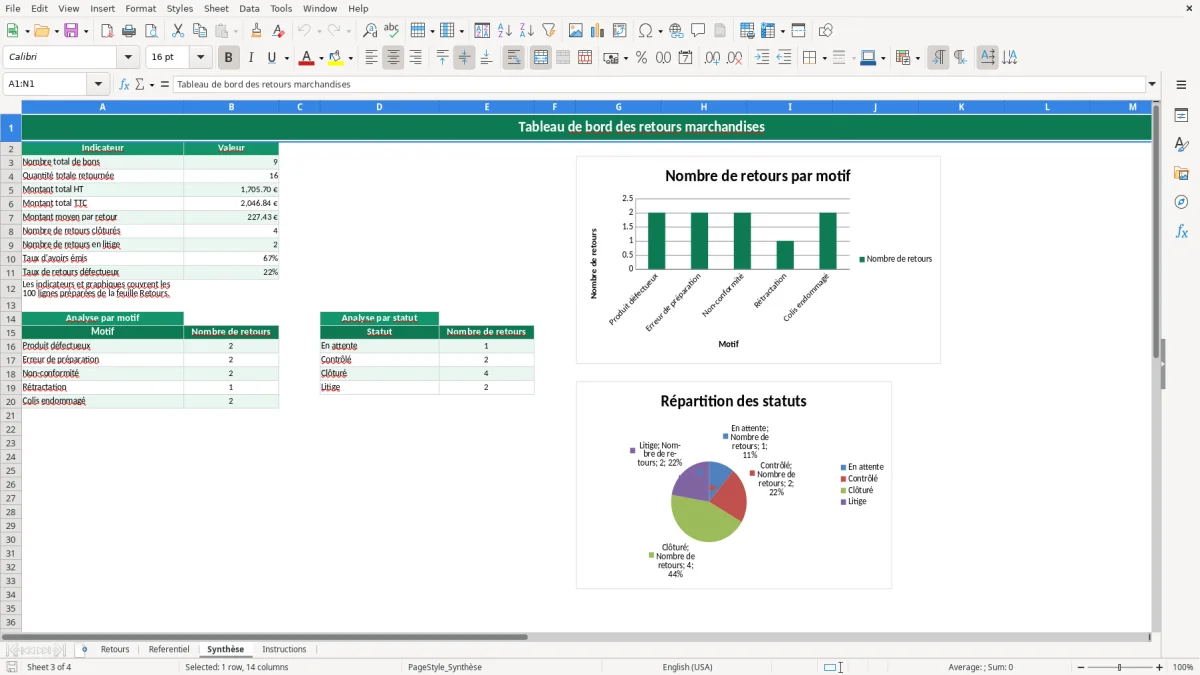Click the zoom slider handle

pos(1120,667)
